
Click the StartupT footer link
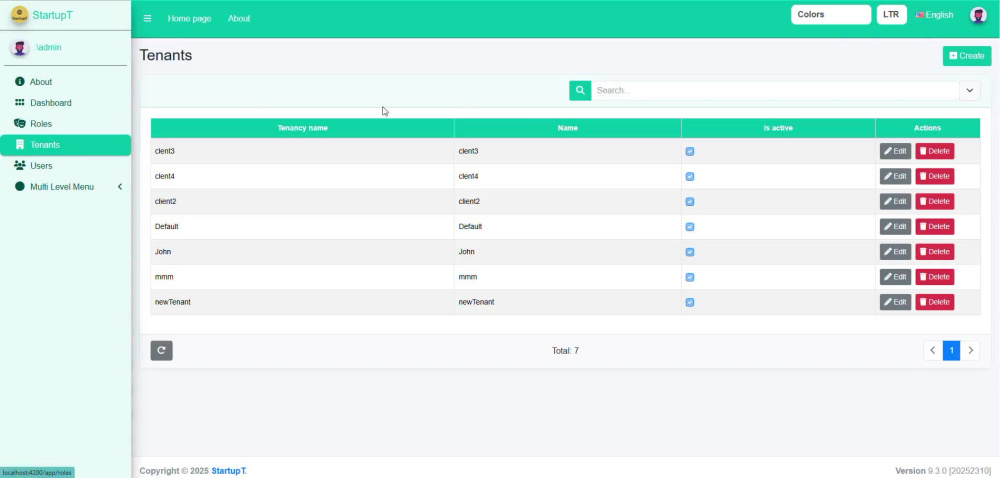(x=228, y=471)
